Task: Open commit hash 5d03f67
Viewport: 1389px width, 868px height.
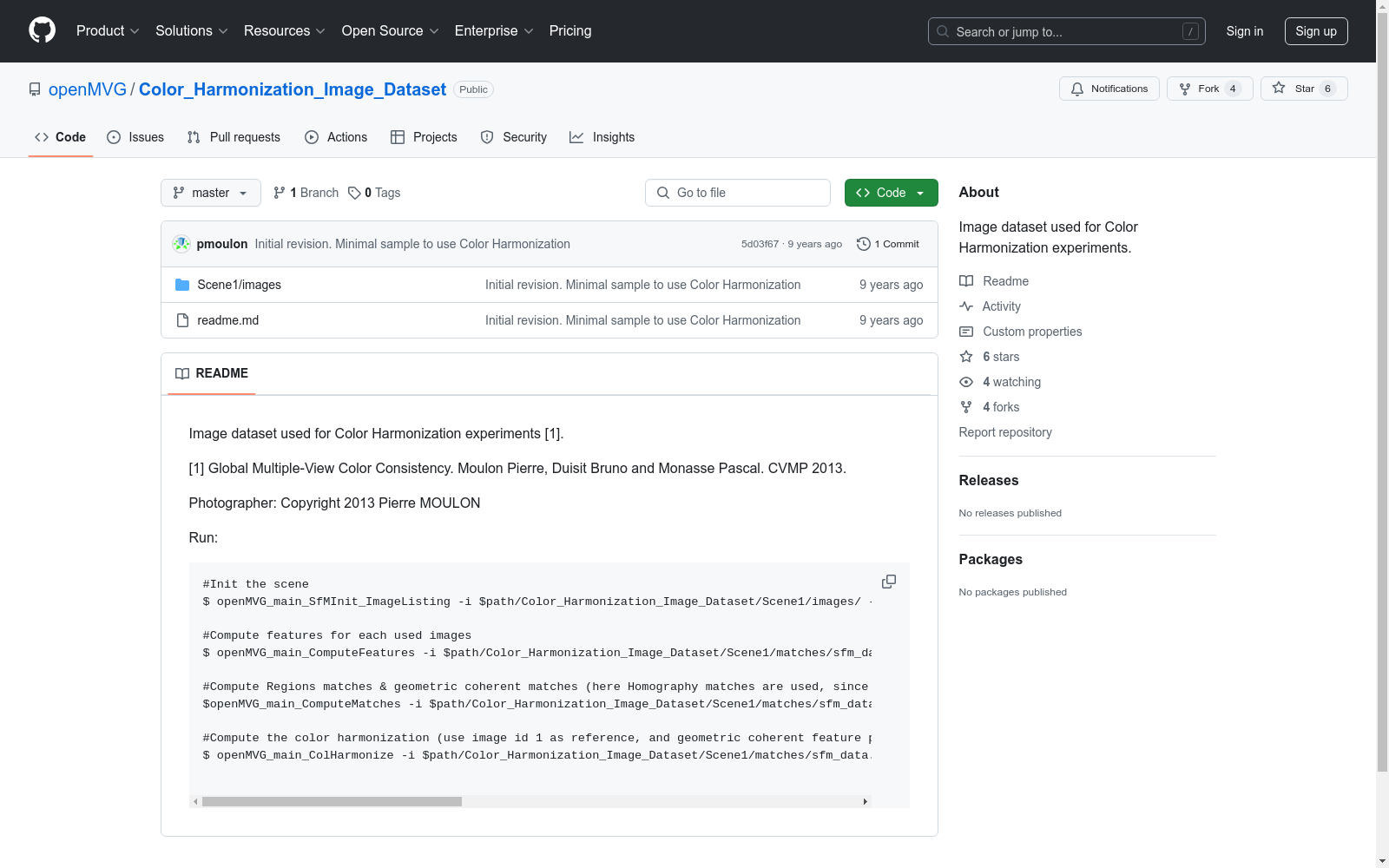Action: point(760,244)
